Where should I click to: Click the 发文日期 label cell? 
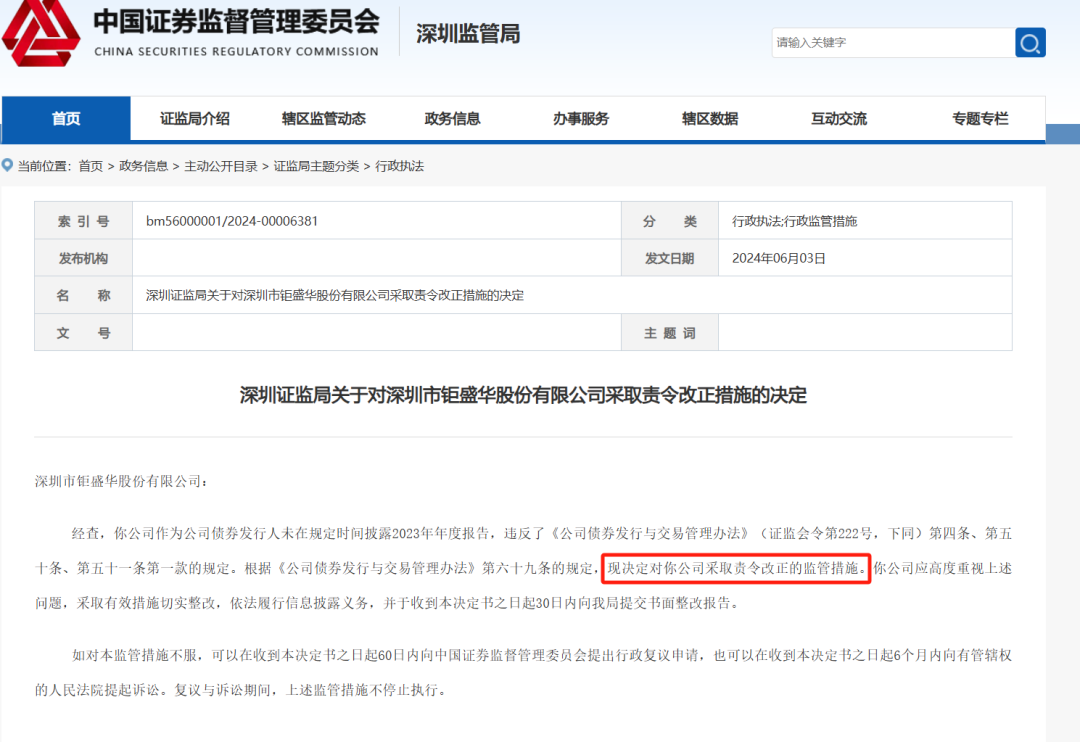(x=669, y=258)
